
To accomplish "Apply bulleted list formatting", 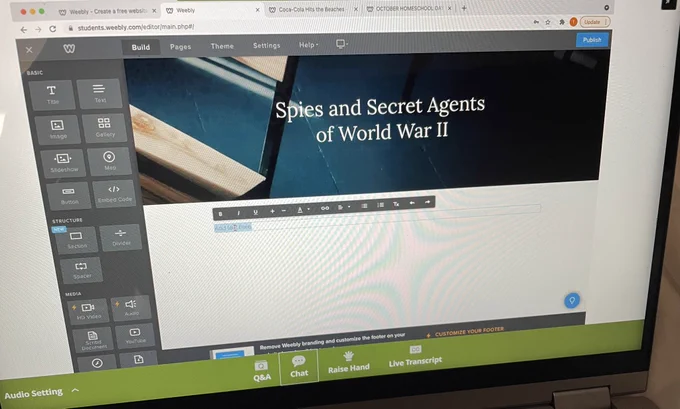I will (x=364, y=206).
